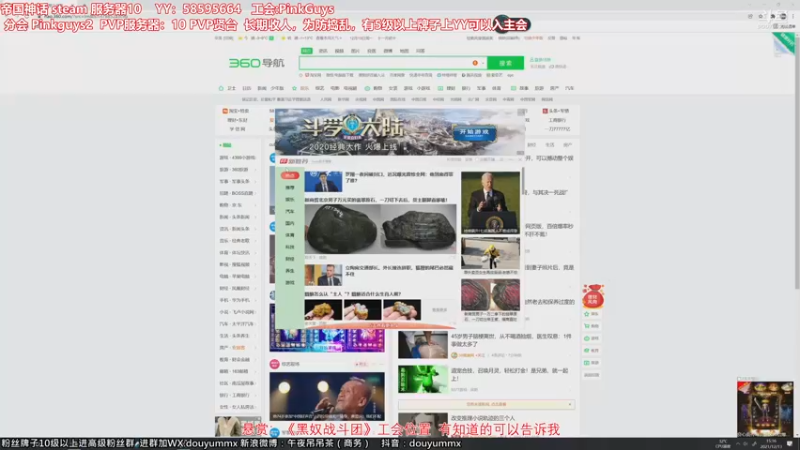Screen dimensions: 800x450
Task: Open 游戏·4399小游戏 in left sidebar
Action: (237, 158)
